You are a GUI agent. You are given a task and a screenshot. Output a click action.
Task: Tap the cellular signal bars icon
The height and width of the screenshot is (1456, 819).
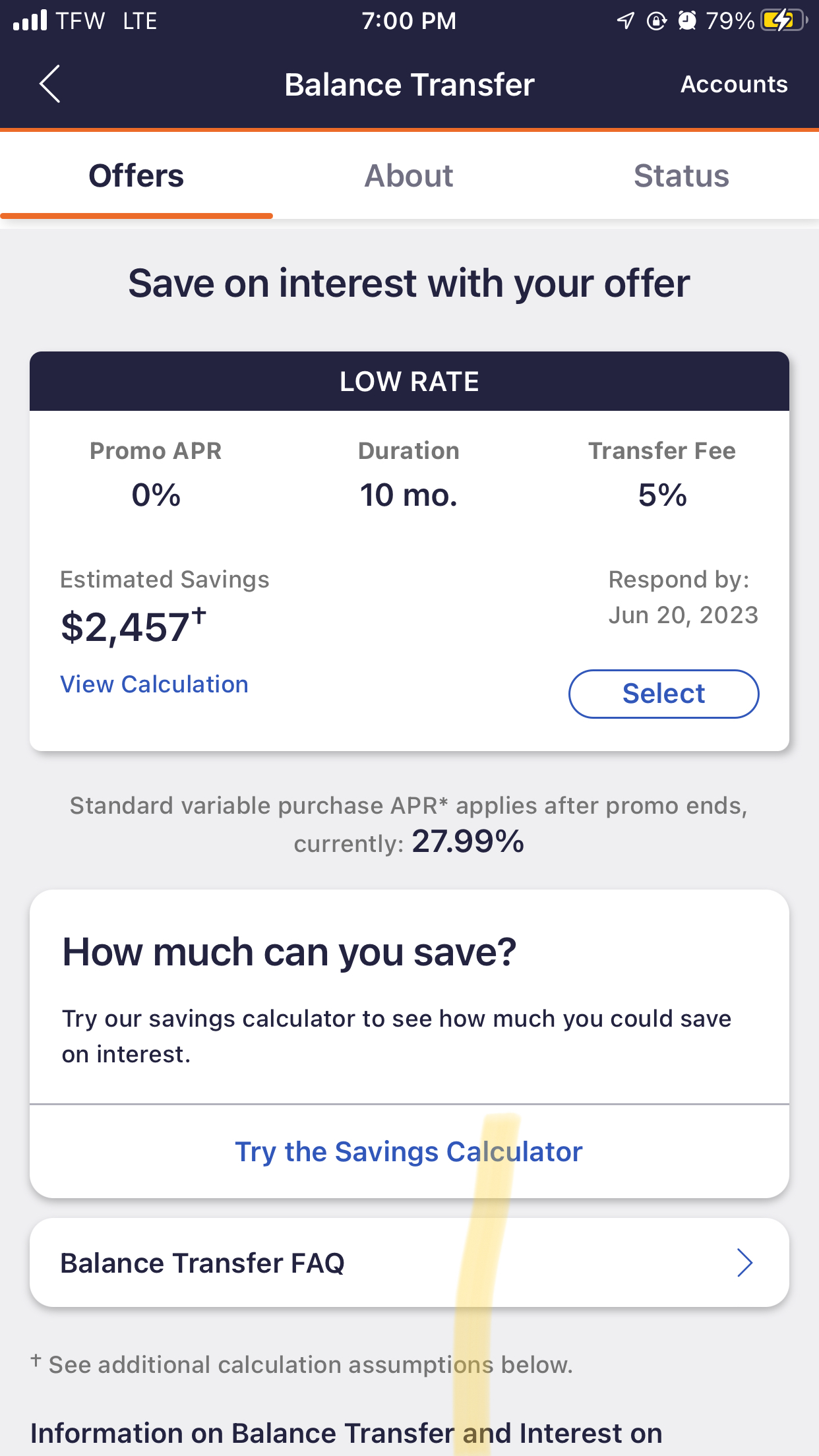[x=30, y=20]
